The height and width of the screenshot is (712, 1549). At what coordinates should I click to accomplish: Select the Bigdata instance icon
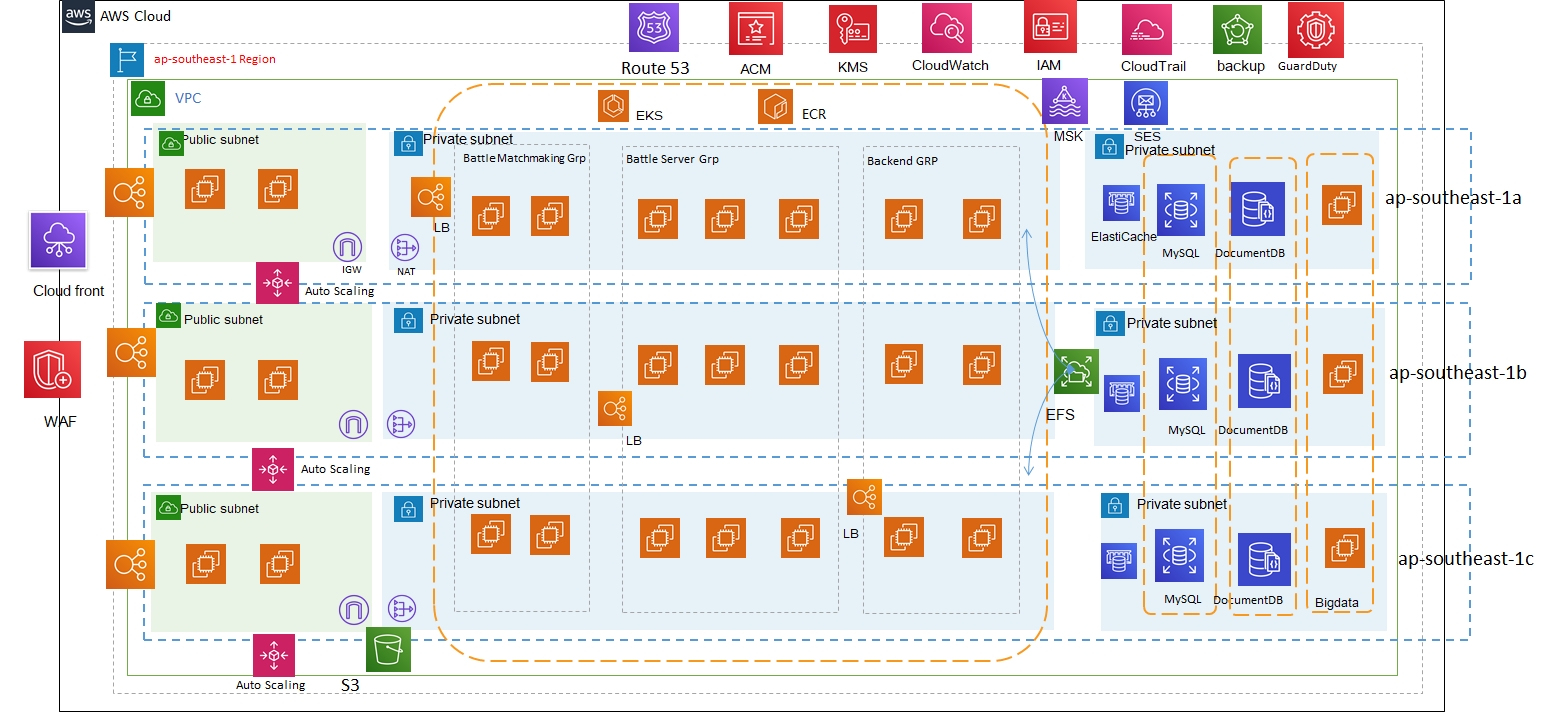point(1345,549)
